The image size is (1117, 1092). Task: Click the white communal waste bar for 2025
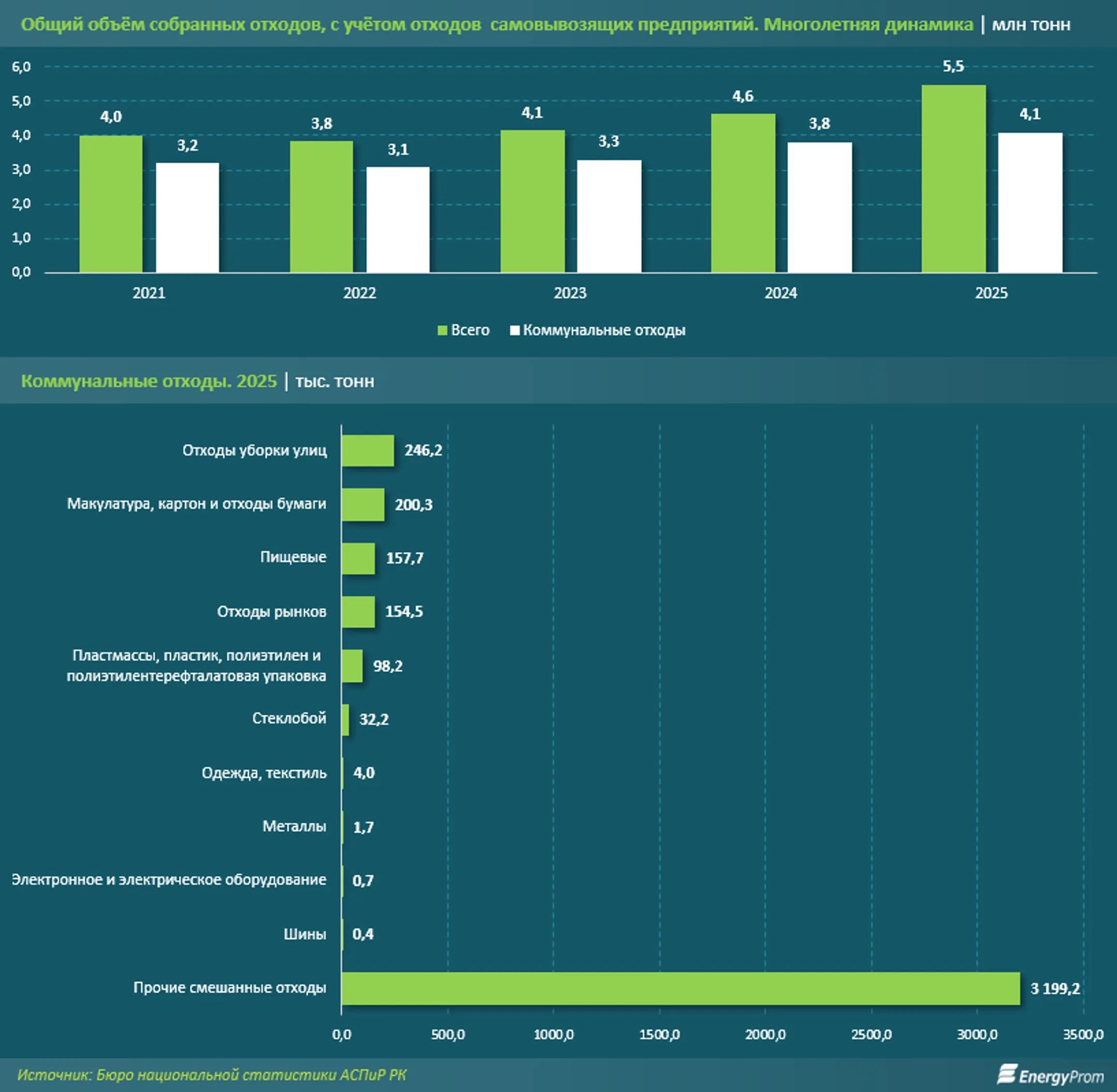tap(1030, 203)
